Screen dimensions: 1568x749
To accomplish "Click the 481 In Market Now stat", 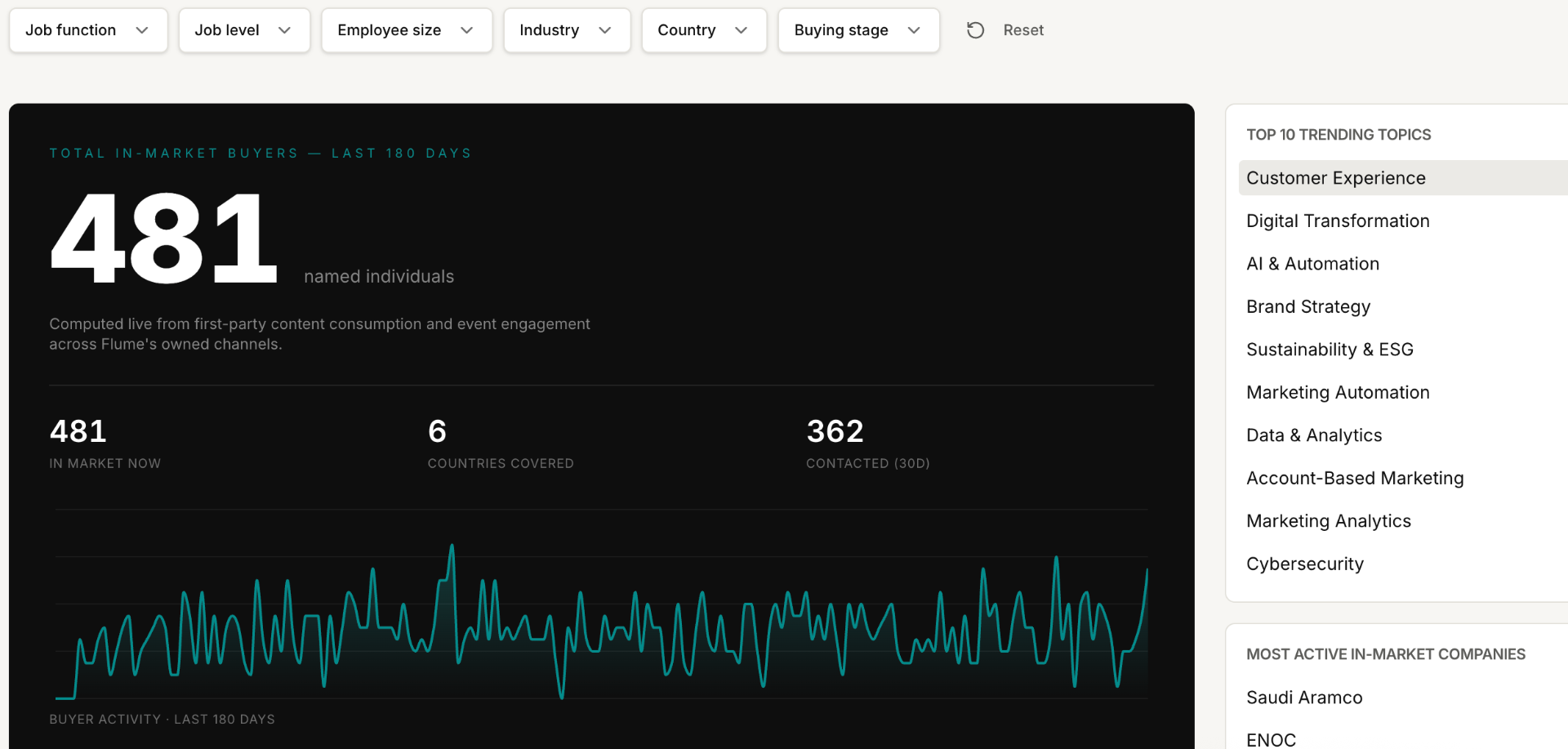I will [105, 444].
